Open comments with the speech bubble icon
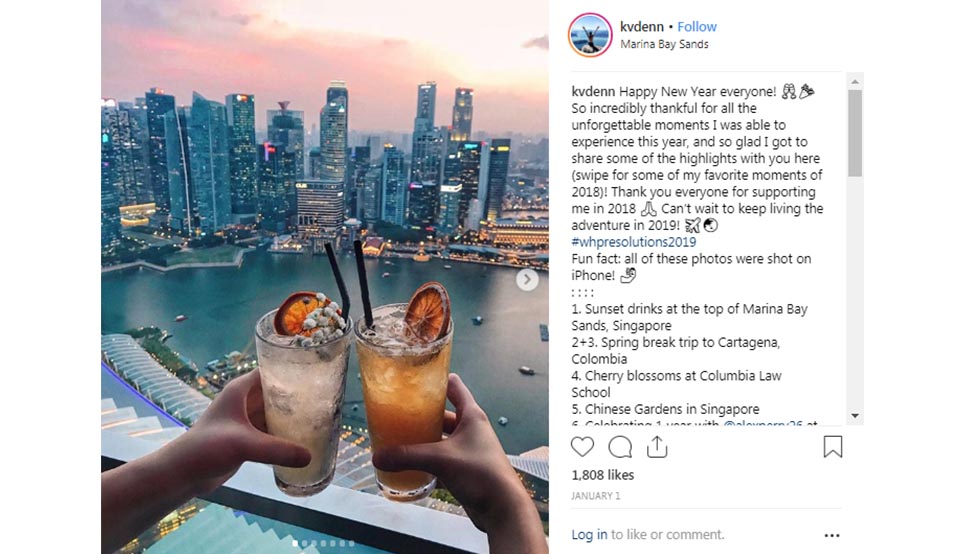Viewport: 959px width, 554px height. coord(620,447)
